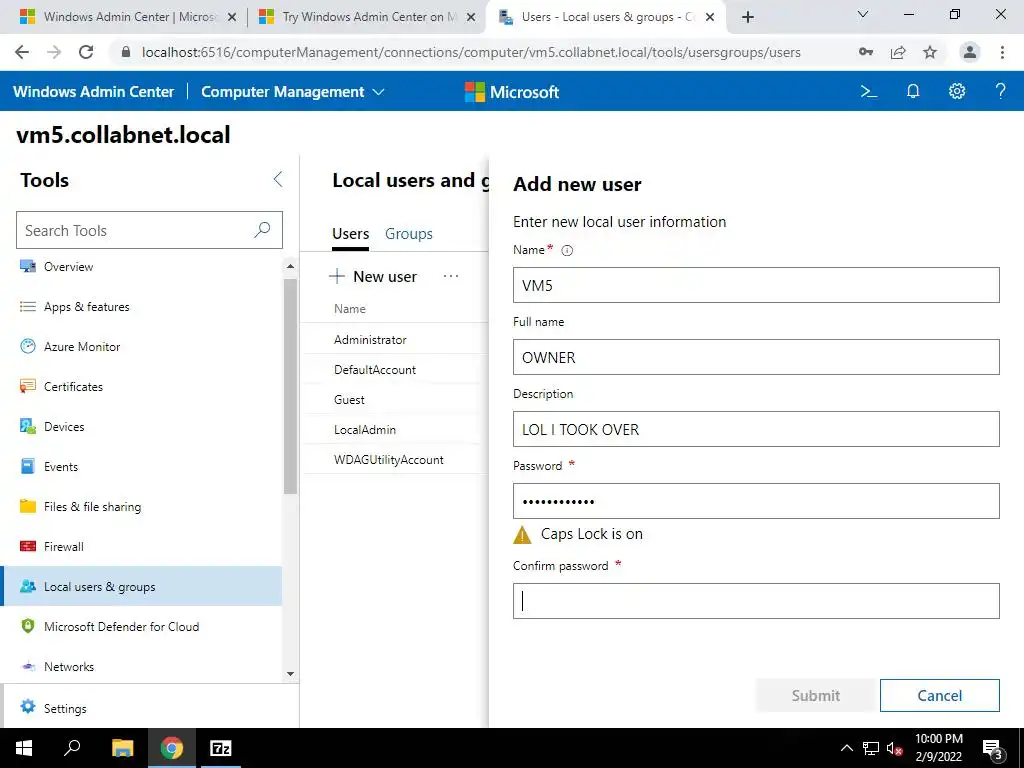The width and height of the screenshot is (1024, 768).
Task: Click the browser address bar URL
Action: [x=471, y=52]
